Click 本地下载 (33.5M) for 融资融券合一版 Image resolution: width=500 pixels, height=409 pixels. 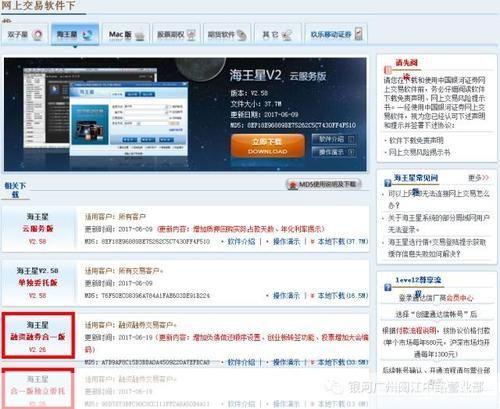pos(343,362)
